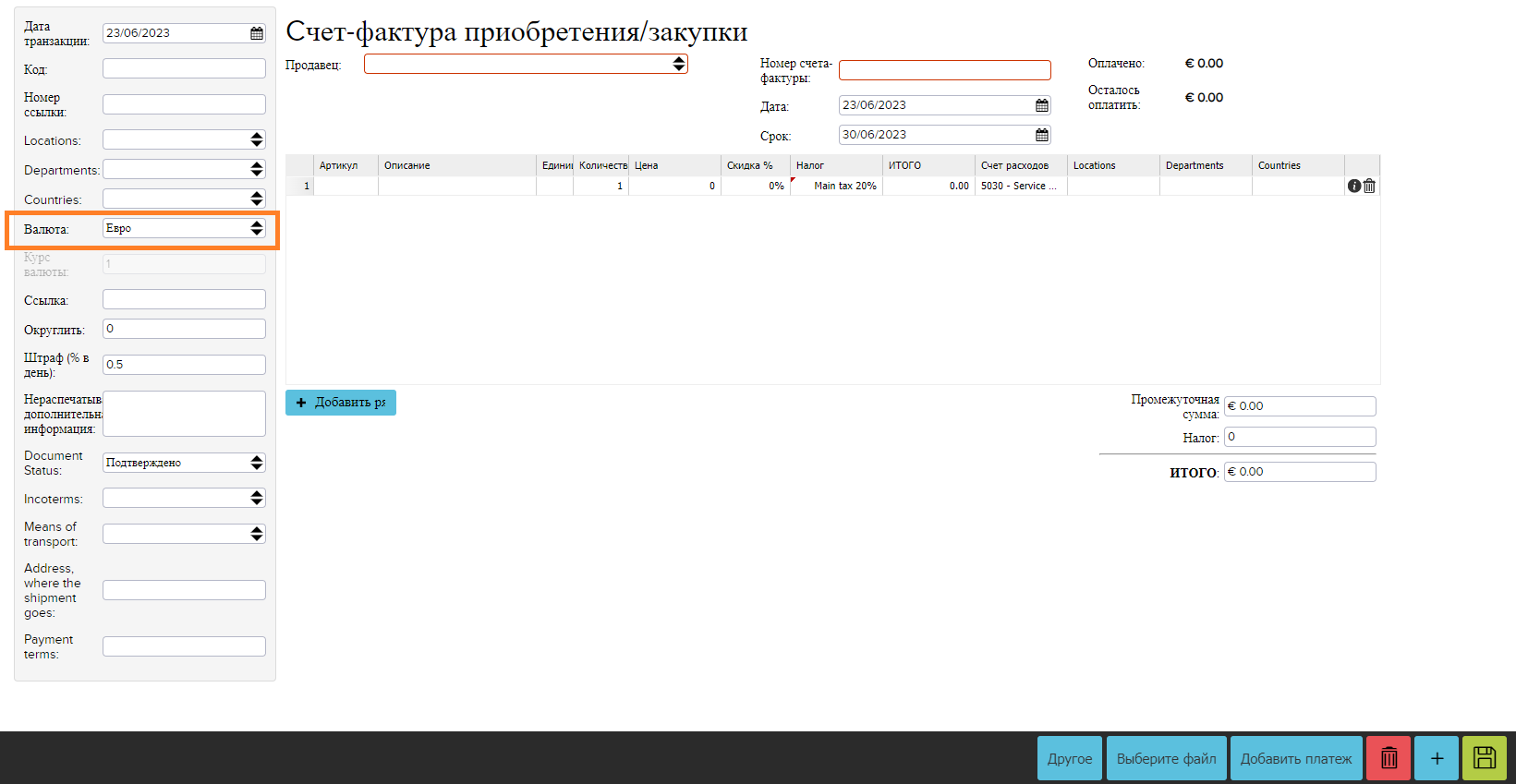The width and height of the screenshot is (1516, 784).
Task: Open the Продавец seller dropdown
Action: tap(525, 64)
